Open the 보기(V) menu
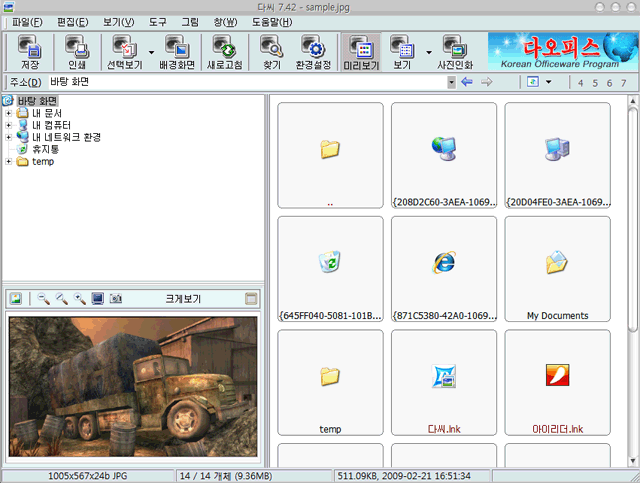640x483 pixels. coord(118,22)
